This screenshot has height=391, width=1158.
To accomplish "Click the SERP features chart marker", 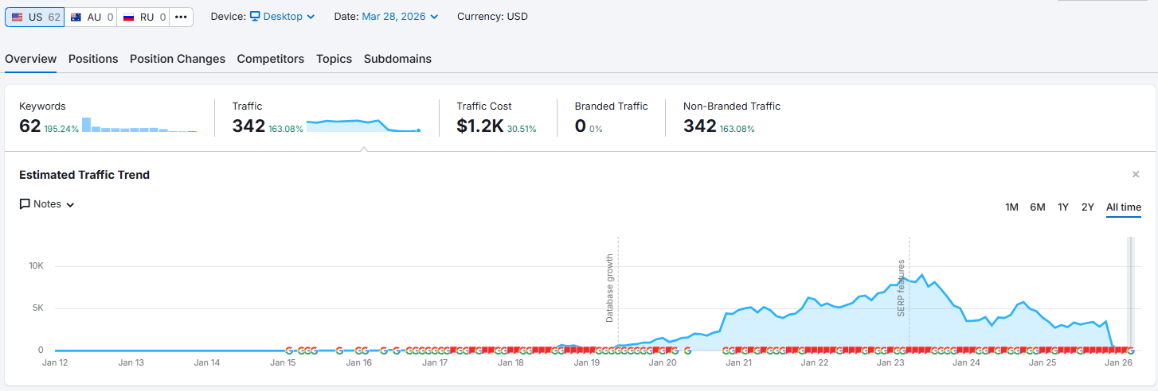I will (x=901, y=288).
